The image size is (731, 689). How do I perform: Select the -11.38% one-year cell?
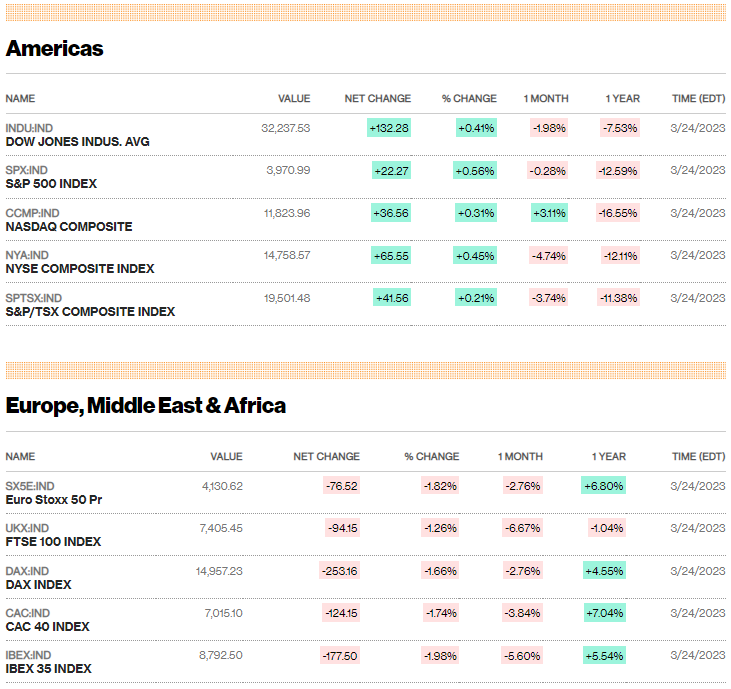click(619, 298)
